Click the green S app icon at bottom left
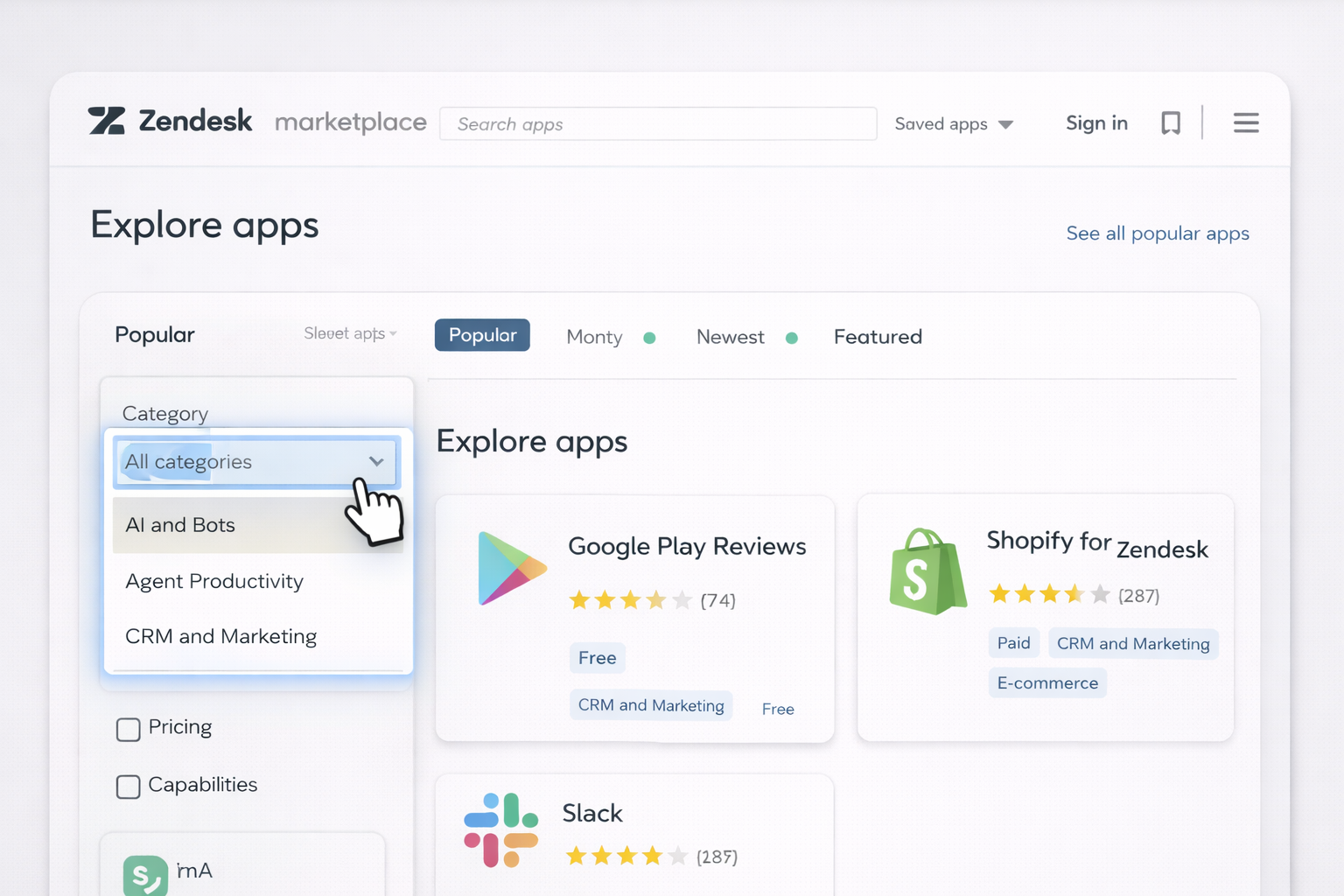Screen dimensions: 1344x896 point(145,875)
